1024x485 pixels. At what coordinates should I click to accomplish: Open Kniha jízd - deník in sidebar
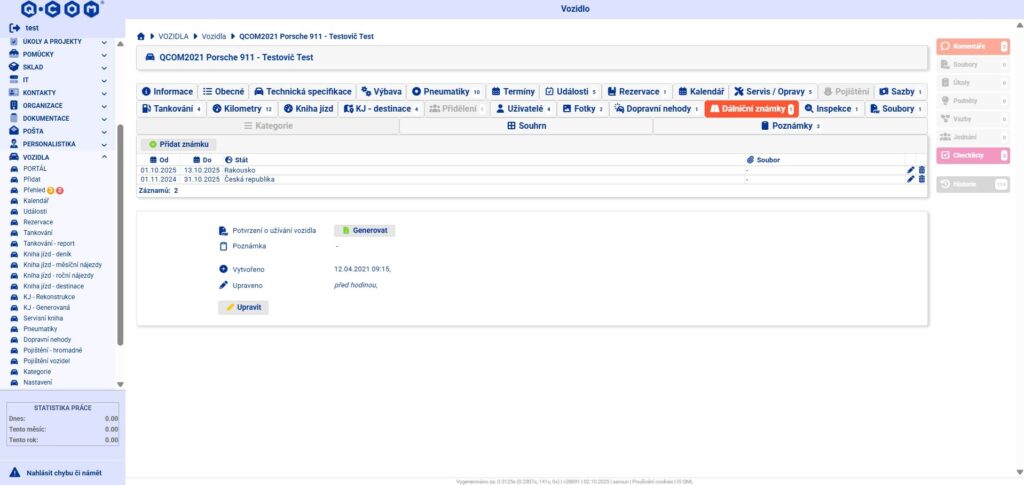[x=47, y=254]
